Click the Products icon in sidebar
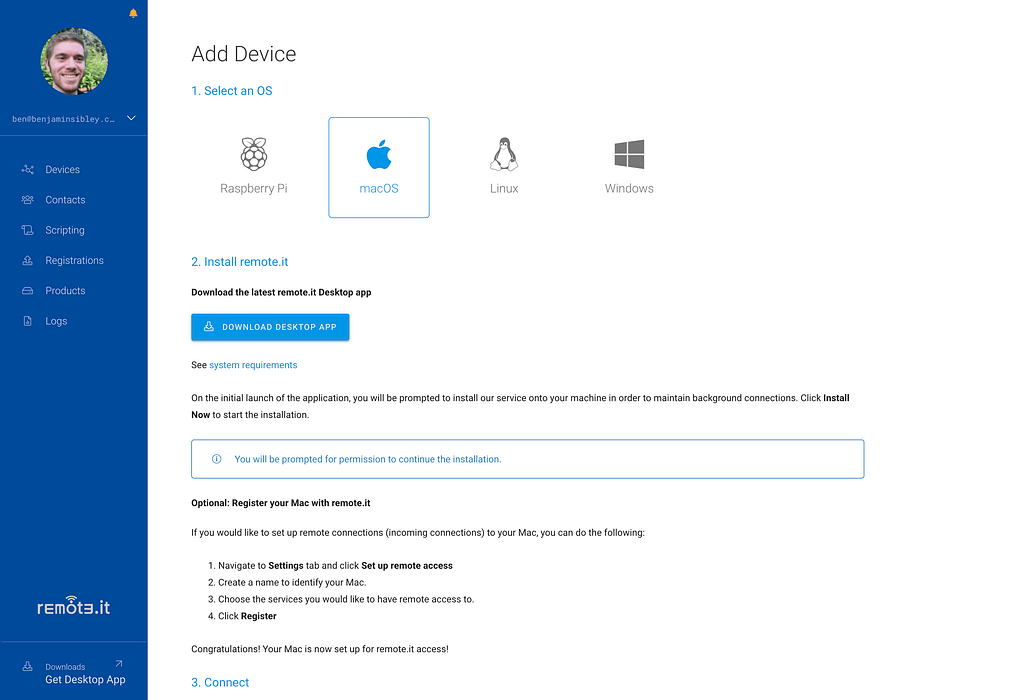The width and height of the screenshot is (1024, 700). (27, 291)
